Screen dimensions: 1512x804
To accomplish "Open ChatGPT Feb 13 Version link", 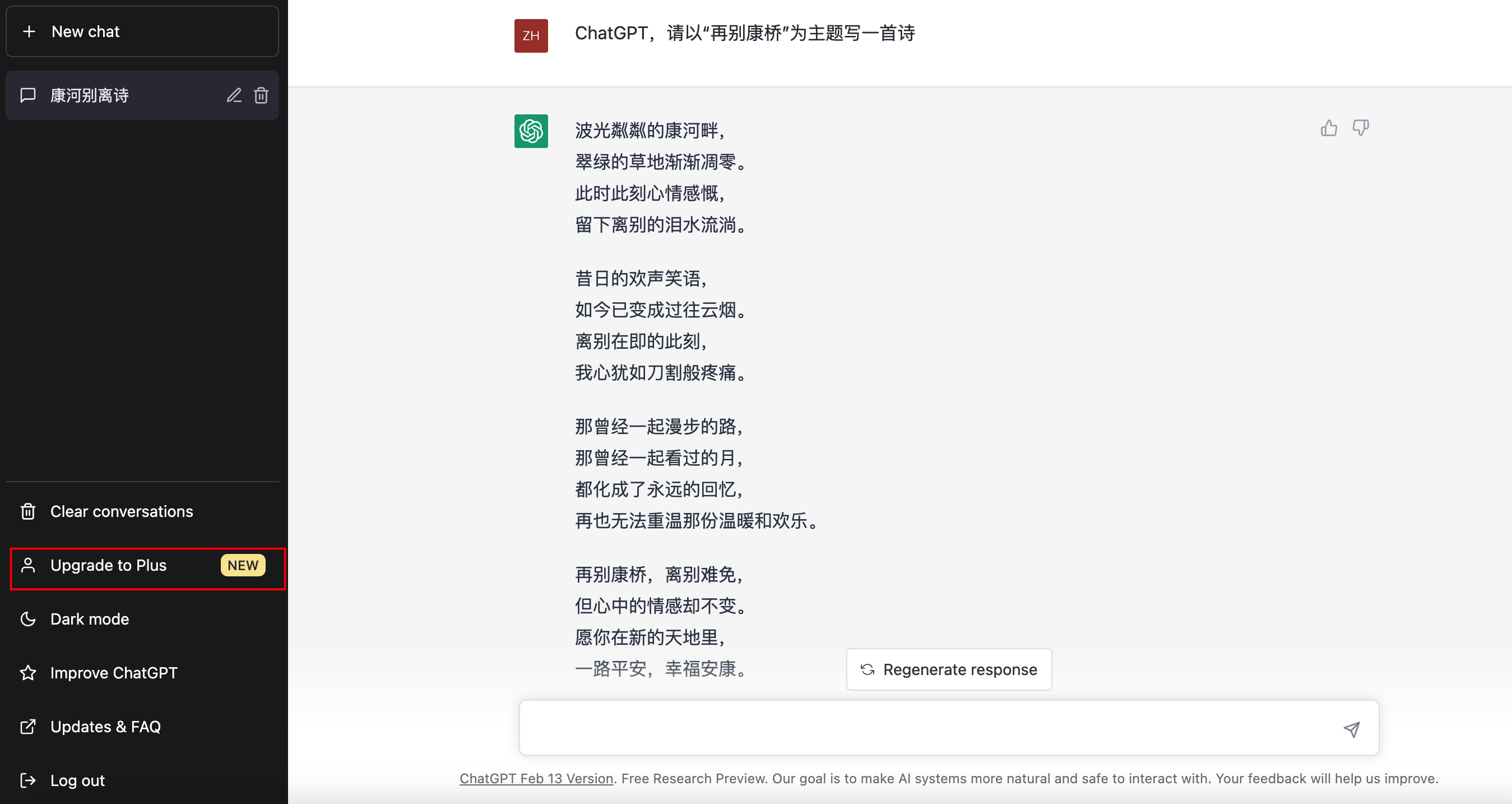I will click(x=536, y=779).
